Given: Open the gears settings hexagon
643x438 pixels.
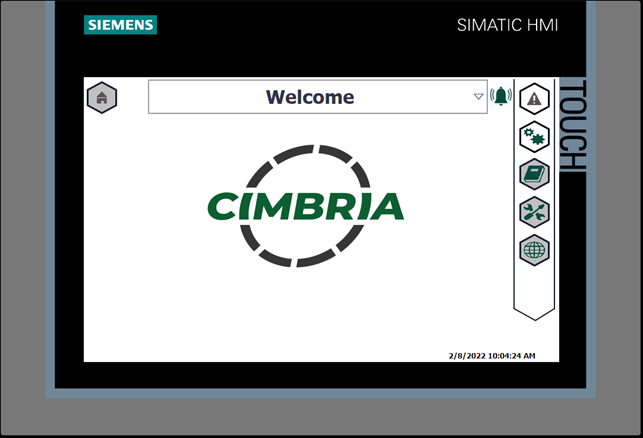Looking at the screenshot, I should coord(534,137).
